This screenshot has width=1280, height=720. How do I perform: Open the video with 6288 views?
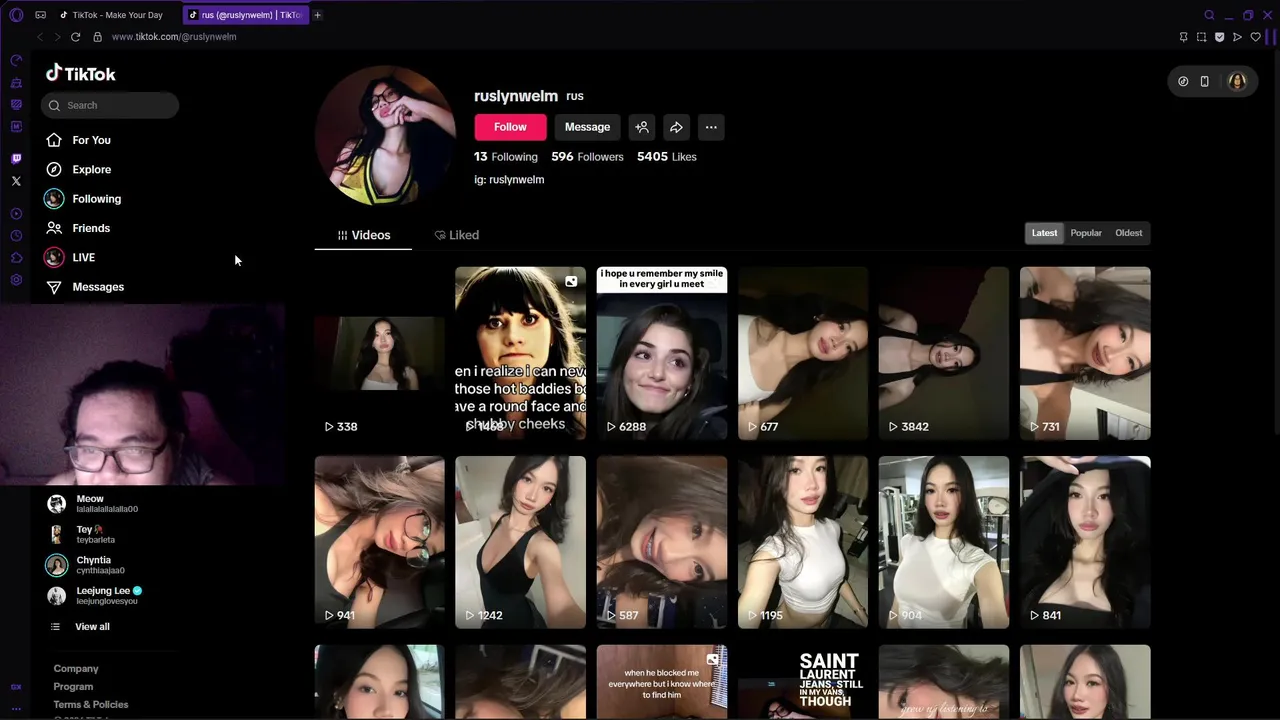[x=662, y=353]
